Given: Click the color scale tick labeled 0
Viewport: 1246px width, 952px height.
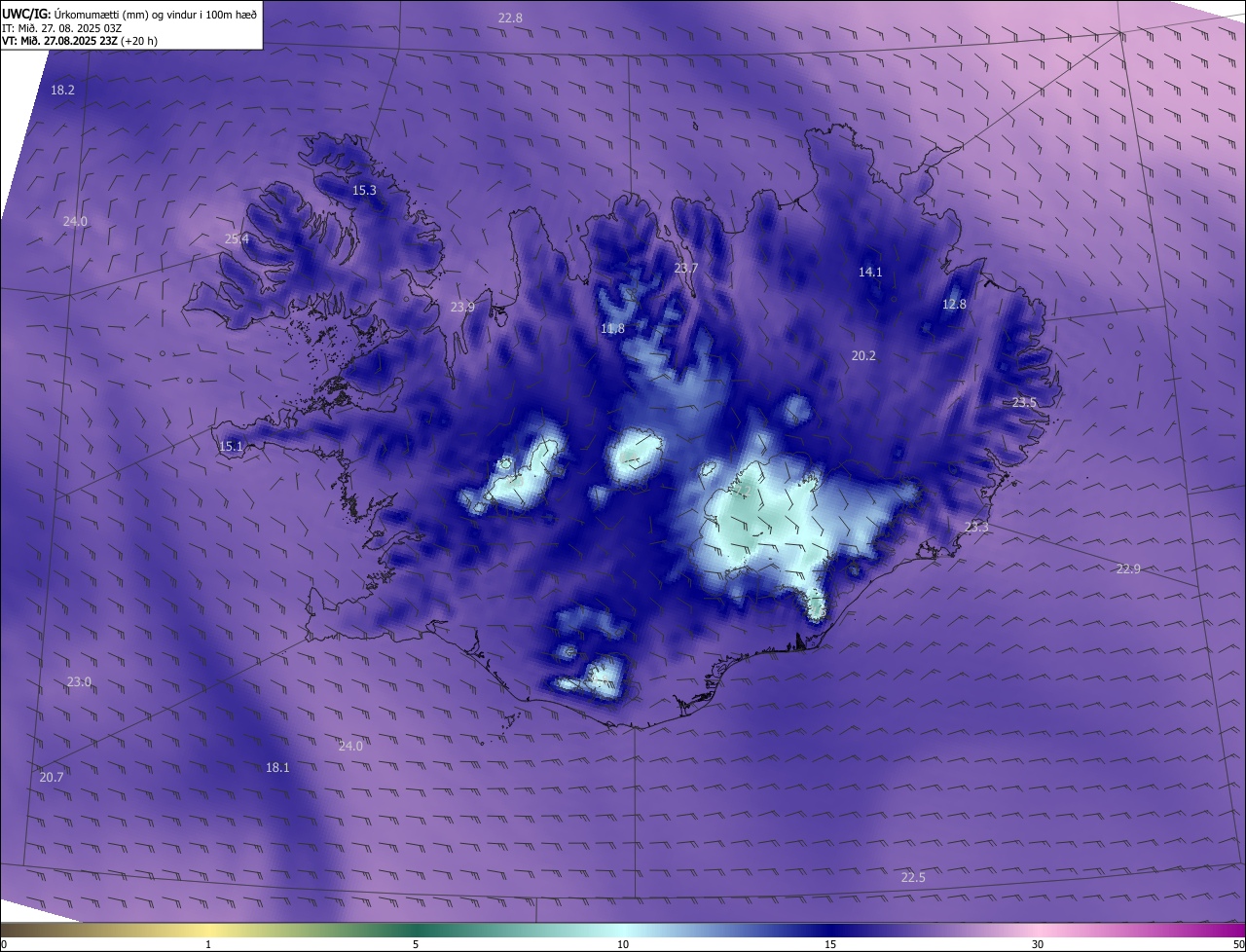Looking at the screenshot, I should coord(4,944).
